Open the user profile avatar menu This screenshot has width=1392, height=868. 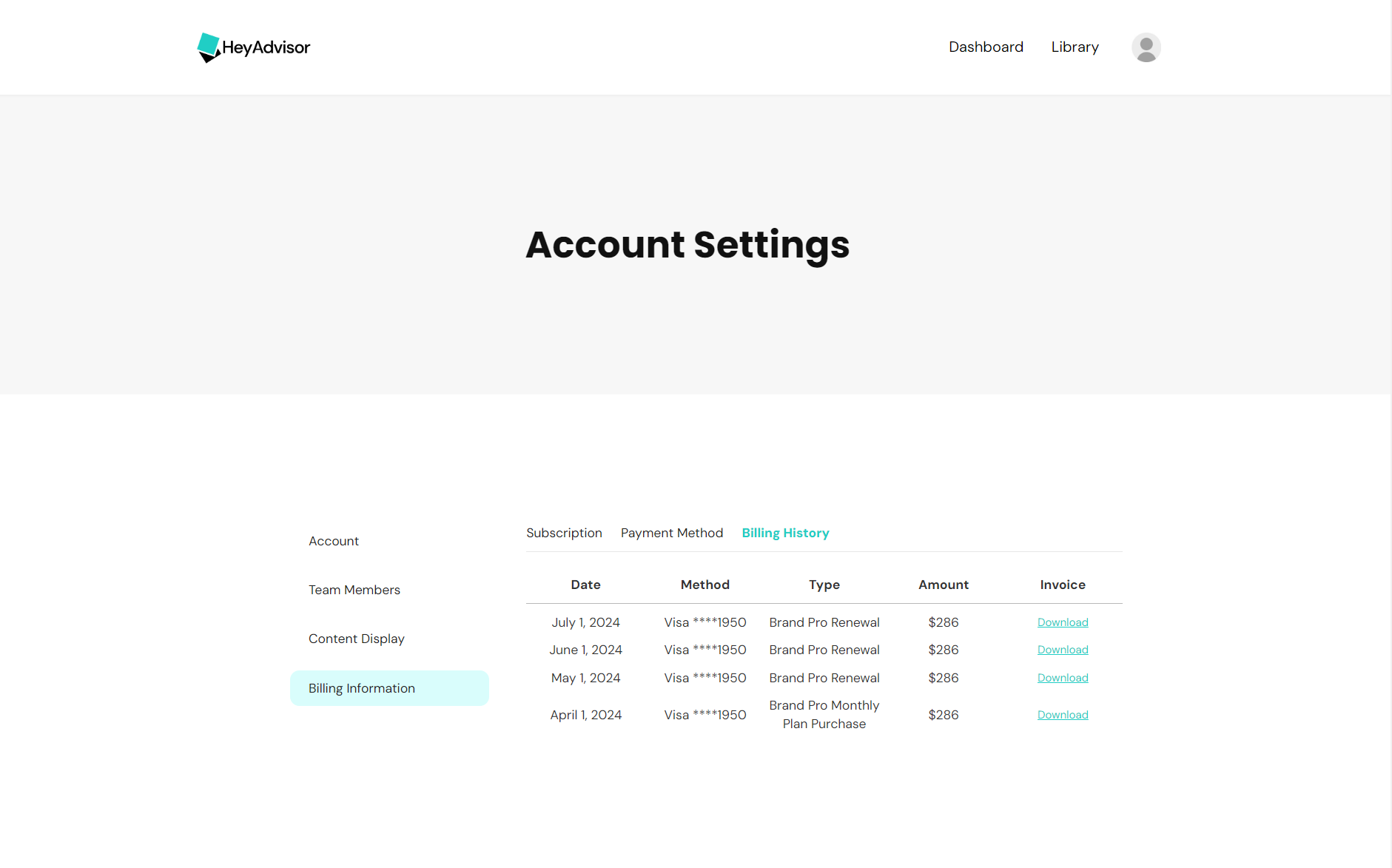[x=1146, y=47]
